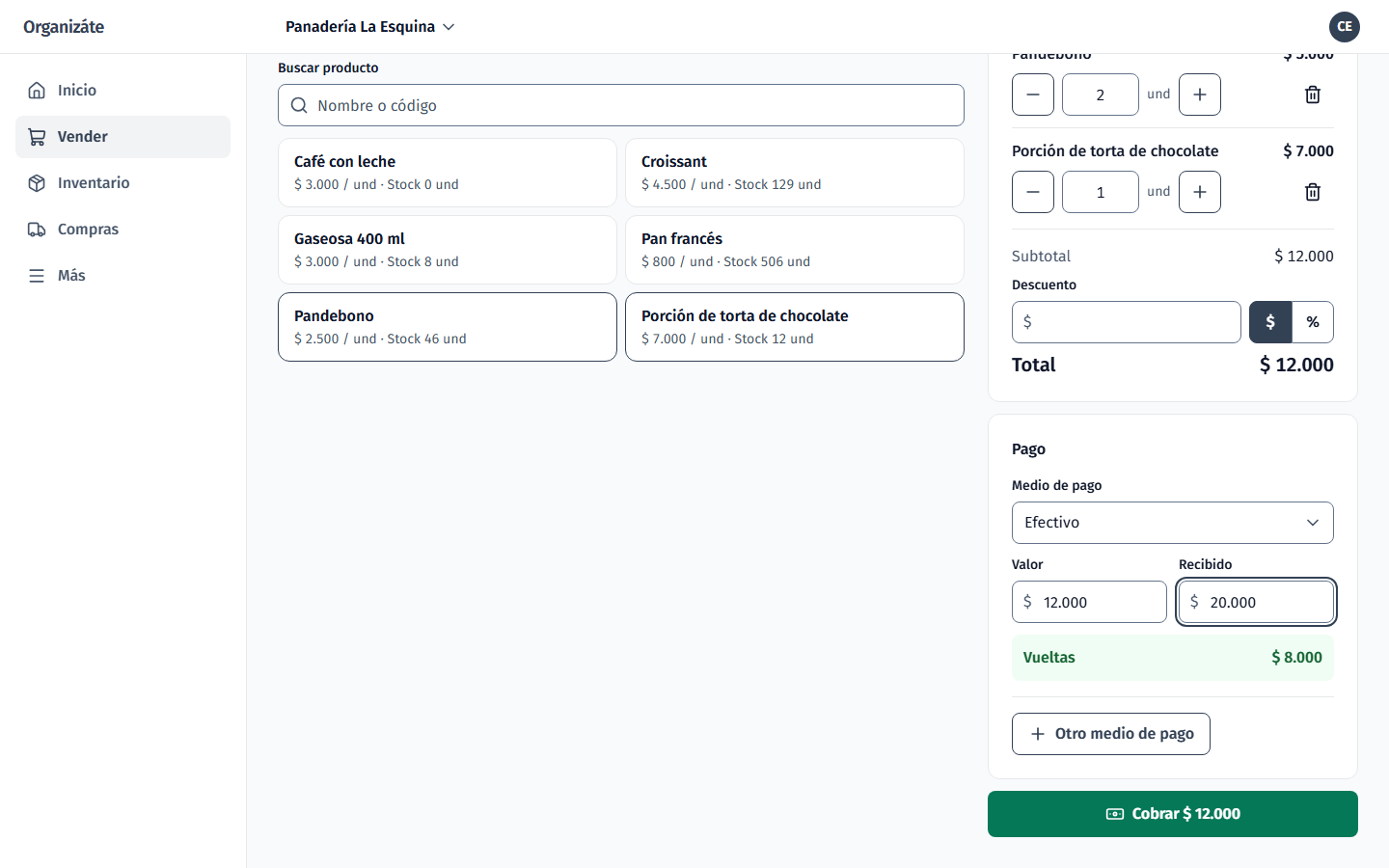1389x868 pixels.
Task: Open the CE user avatar menu
Action: click(x=1345, y=27)
